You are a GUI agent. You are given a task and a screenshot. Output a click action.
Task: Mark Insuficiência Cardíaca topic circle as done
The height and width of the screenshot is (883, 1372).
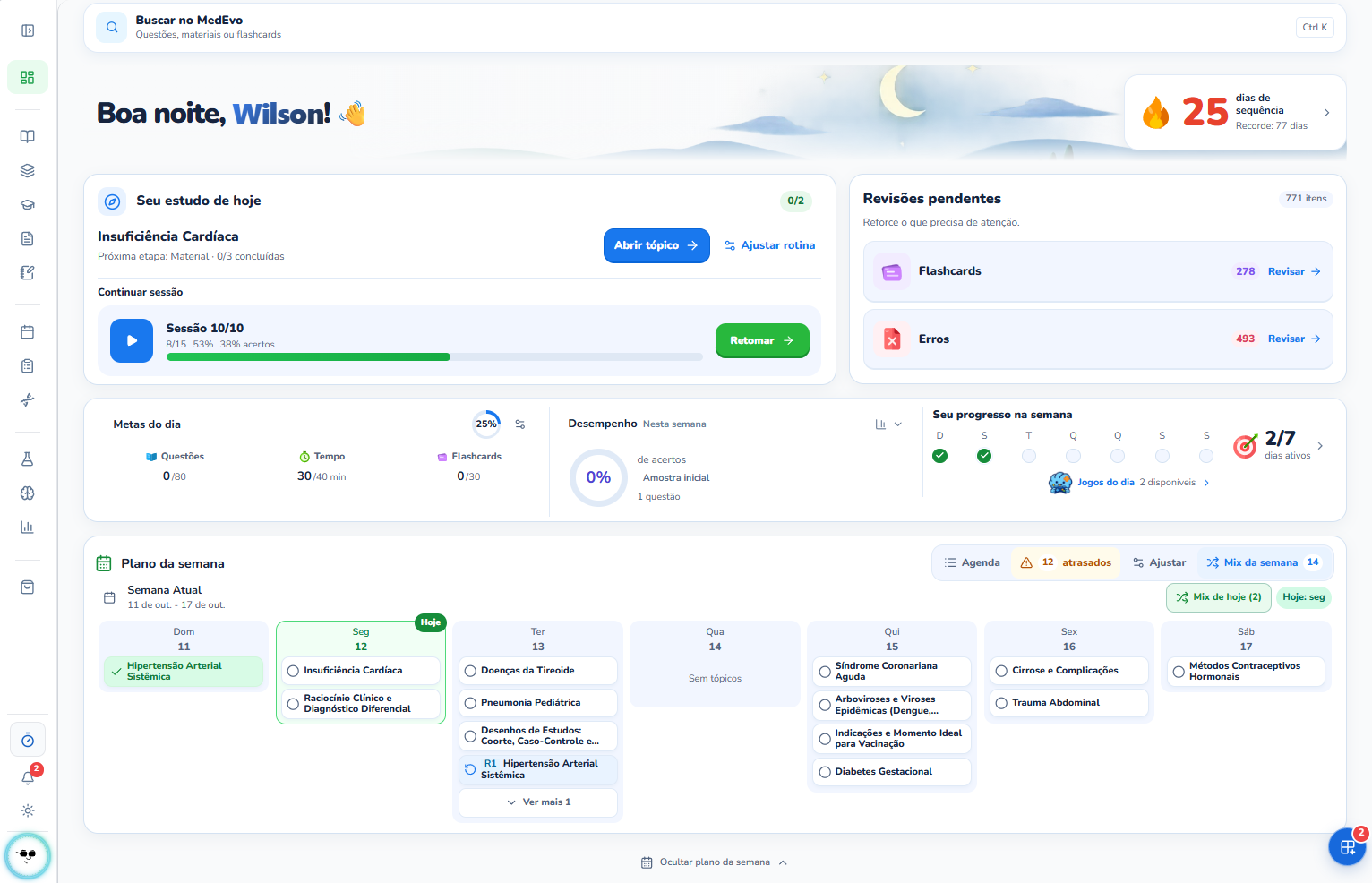coord(293,671)
